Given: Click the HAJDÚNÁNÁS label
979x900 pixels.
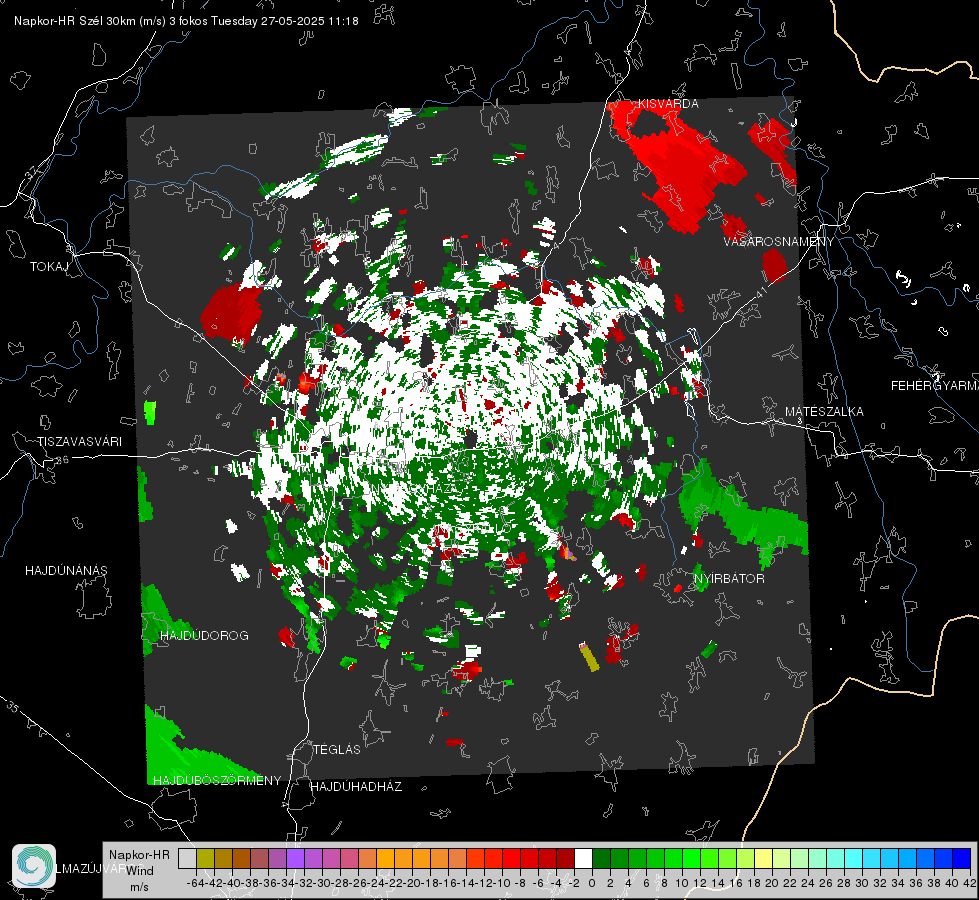Looking at the screenshot, I should pos(66,570).
